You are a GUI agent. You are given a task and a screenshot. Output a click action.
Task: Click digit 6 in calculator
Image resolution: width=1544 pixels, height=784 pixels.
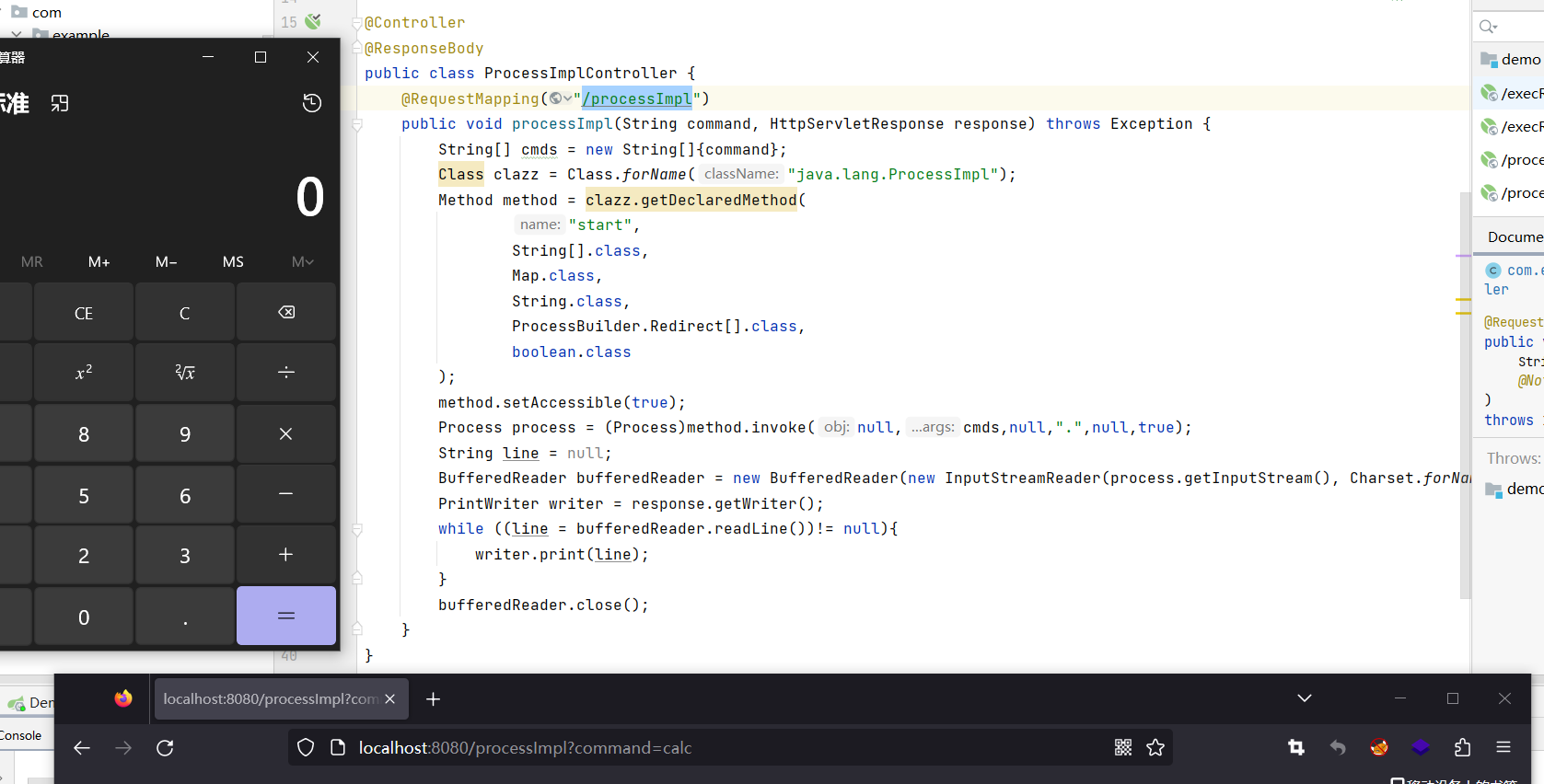point(185,494)
